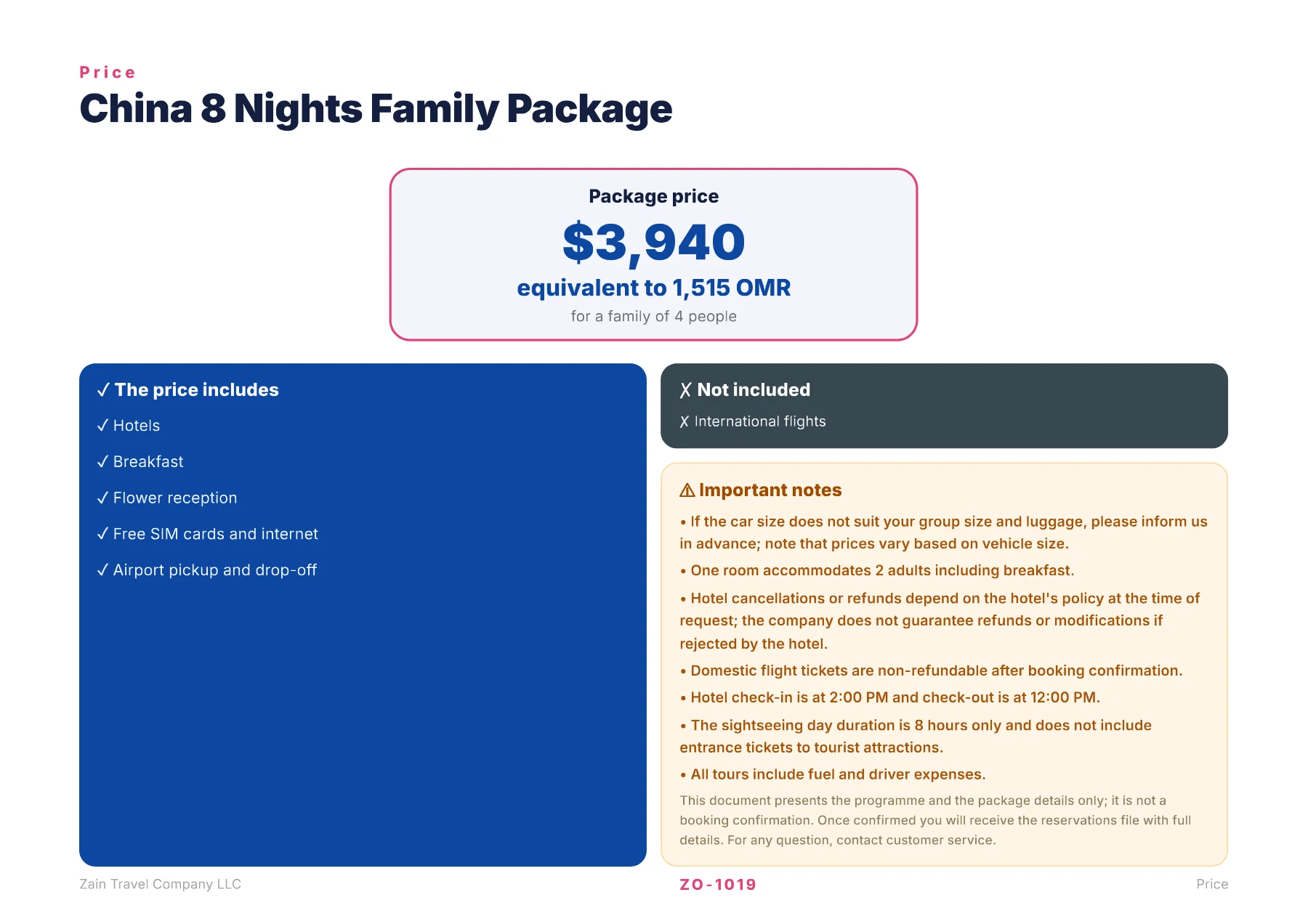The width and height of the screenshot is (1308, 924).
Task: Click the pink Price label above the title
Action: coord(108,73)
